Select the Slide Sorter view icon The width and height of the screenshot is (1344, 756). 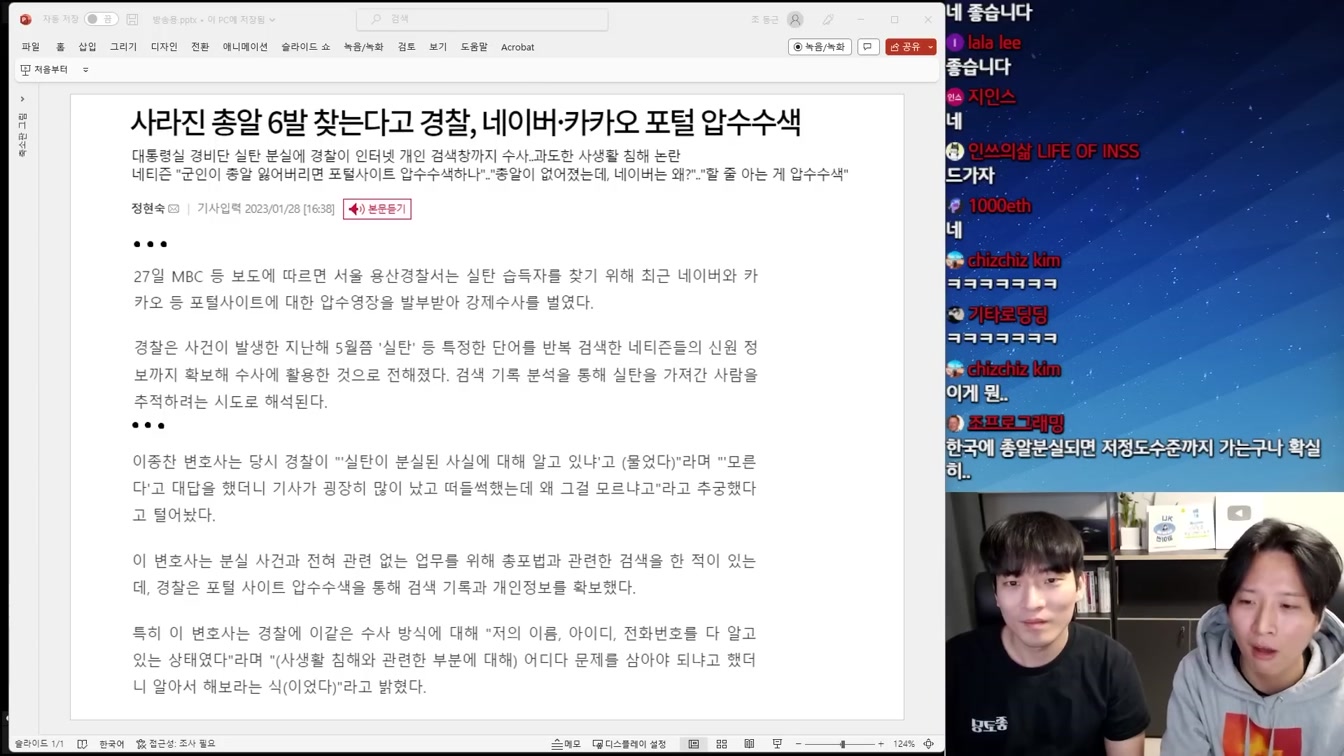coord(721,744)
